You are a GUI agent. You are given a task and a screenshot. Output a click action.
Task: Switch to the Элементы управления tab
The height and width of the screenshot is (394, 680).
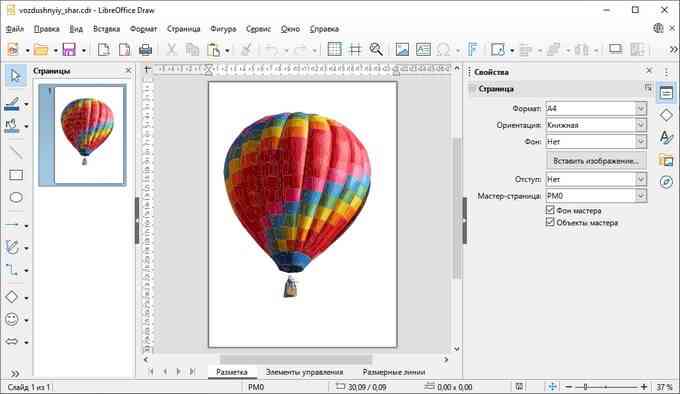[x=304, y=372]
